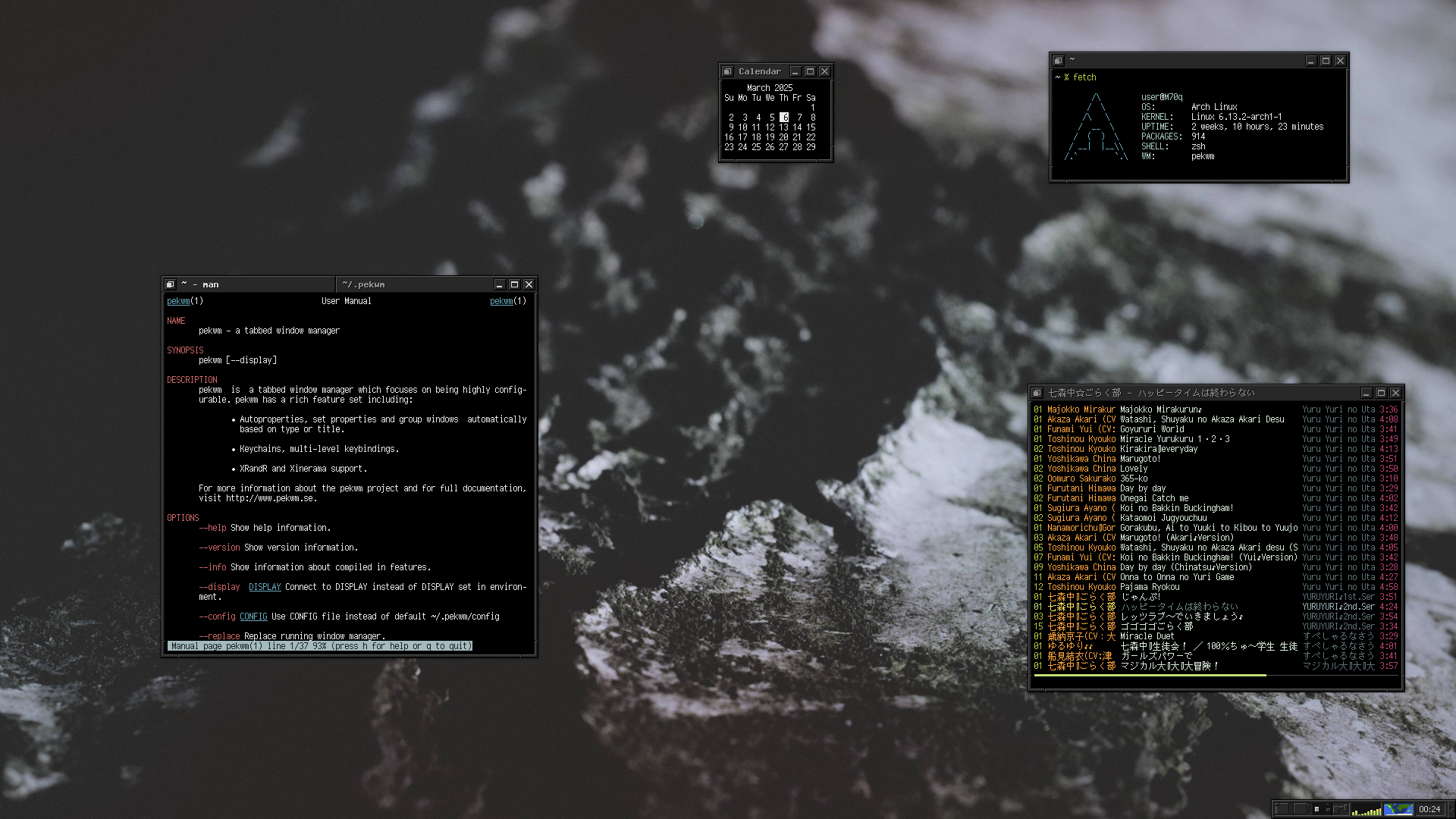
Task: Switch to the fourth workspace in the pager
Action: coord(1341,809)
